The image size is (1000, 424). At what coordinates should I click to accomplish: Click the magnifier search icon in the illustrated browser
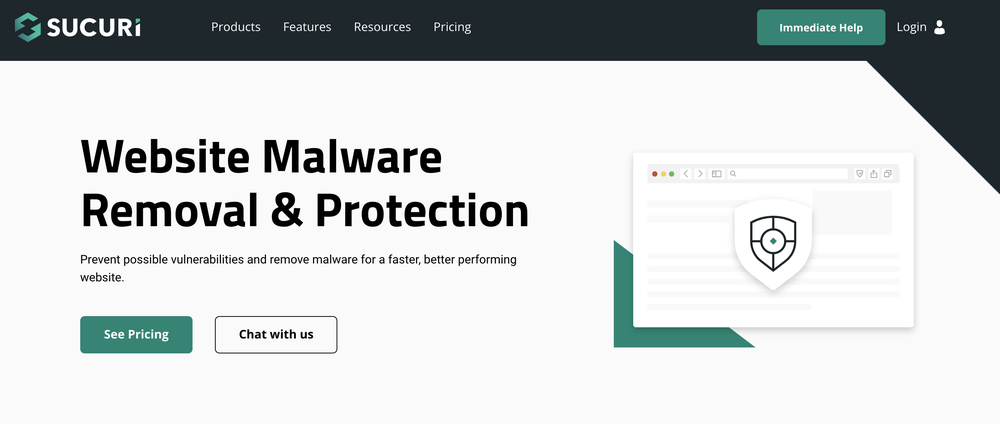pyautogui.click(x=733, y=174)
